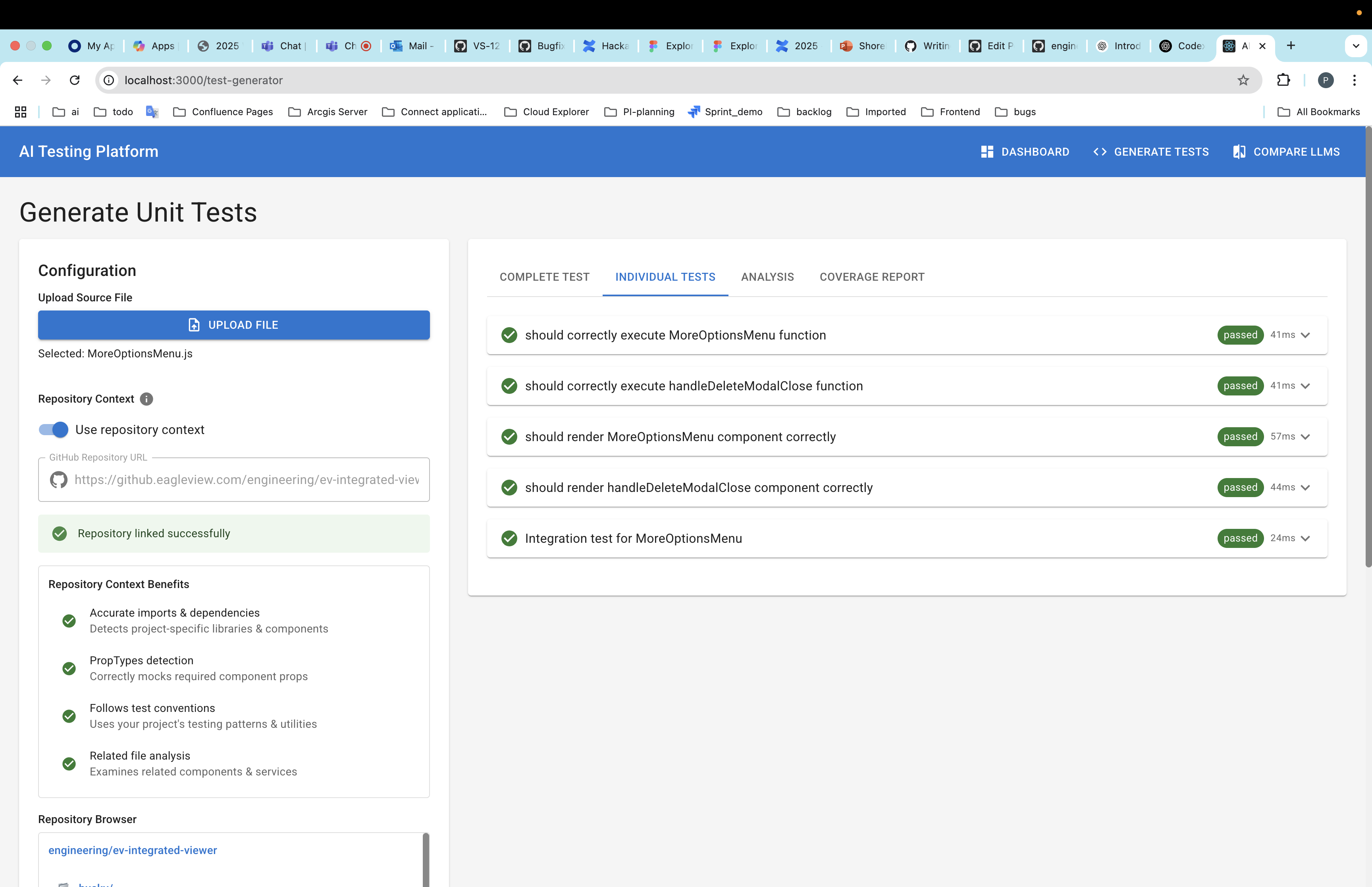Screen dimensions: 1372x887
Task: Click the GitHub logo in URL field
Action: point(59,480)
